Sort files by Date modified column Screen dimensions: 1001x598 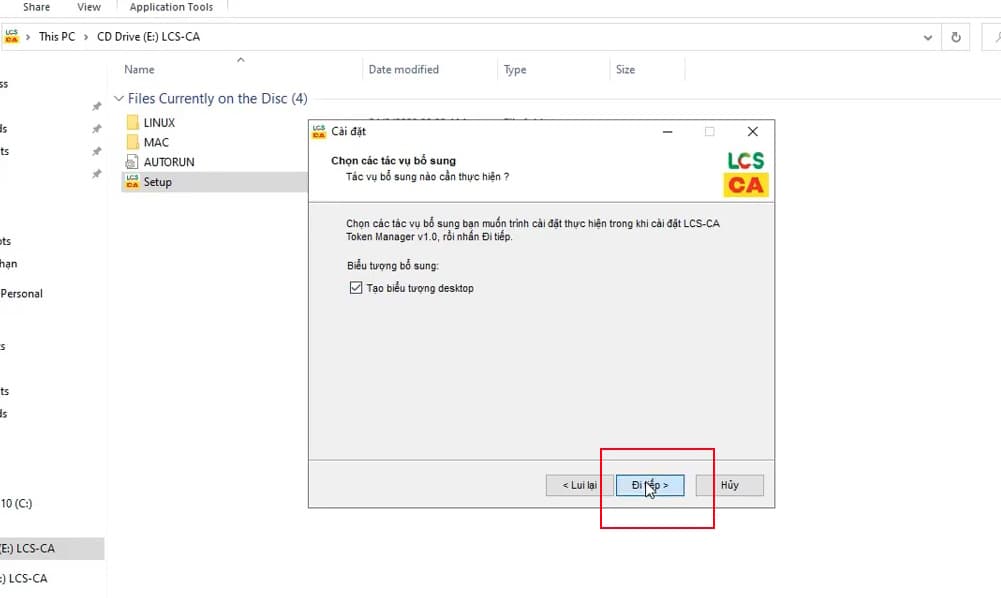[x=403, y=70]
